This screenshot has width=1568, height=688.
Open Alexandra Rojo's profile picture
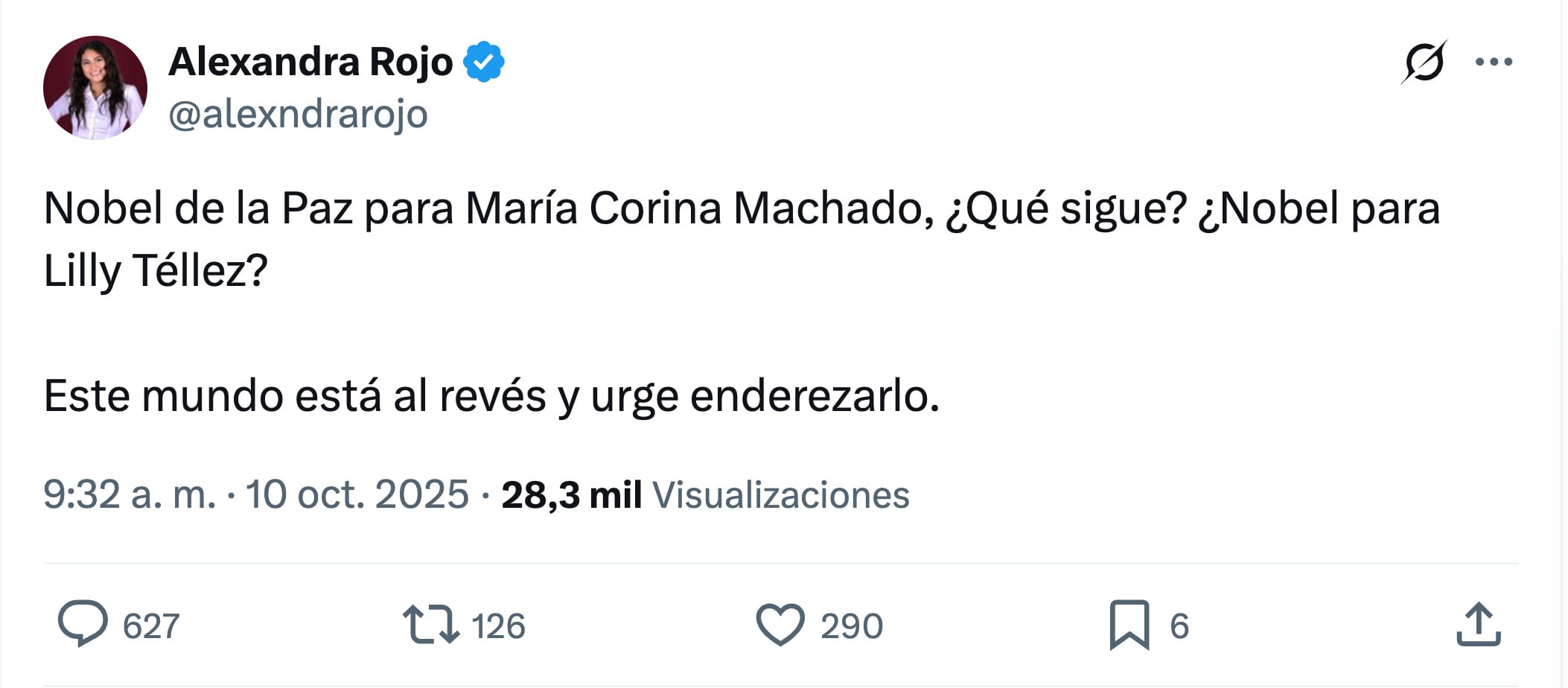[x=95, y=88]
